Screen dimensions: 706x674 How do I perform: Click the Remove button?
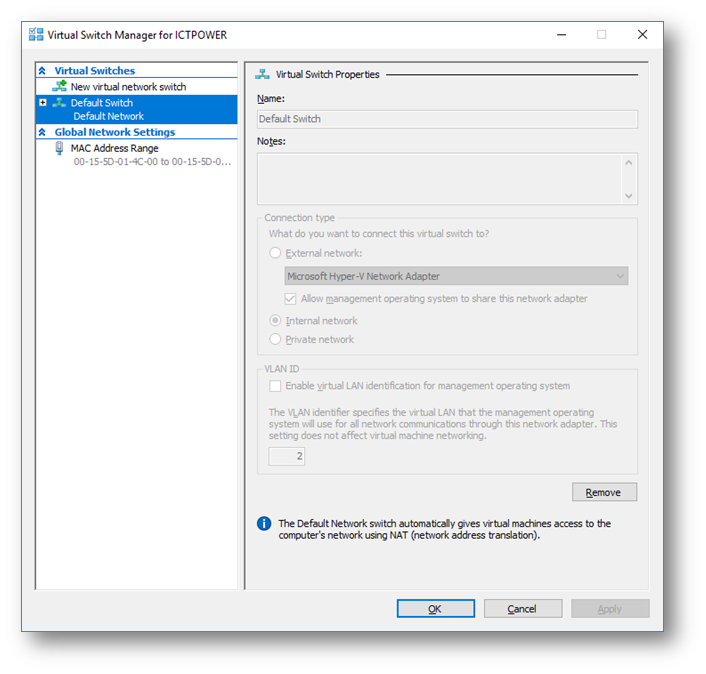coord(604,492)
